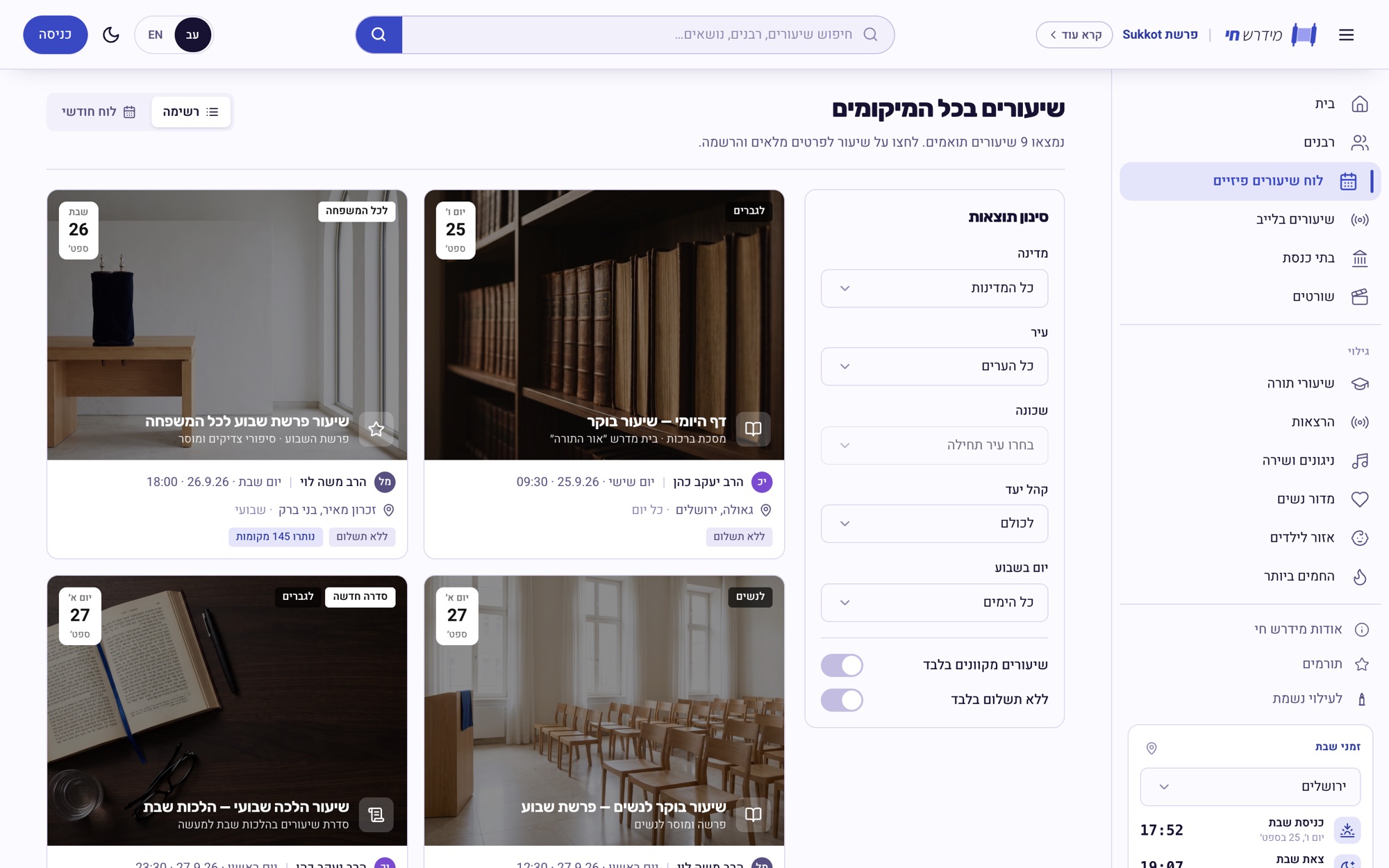Open synagogues (בתי כנסת) icon

(x=1360, y=258)
